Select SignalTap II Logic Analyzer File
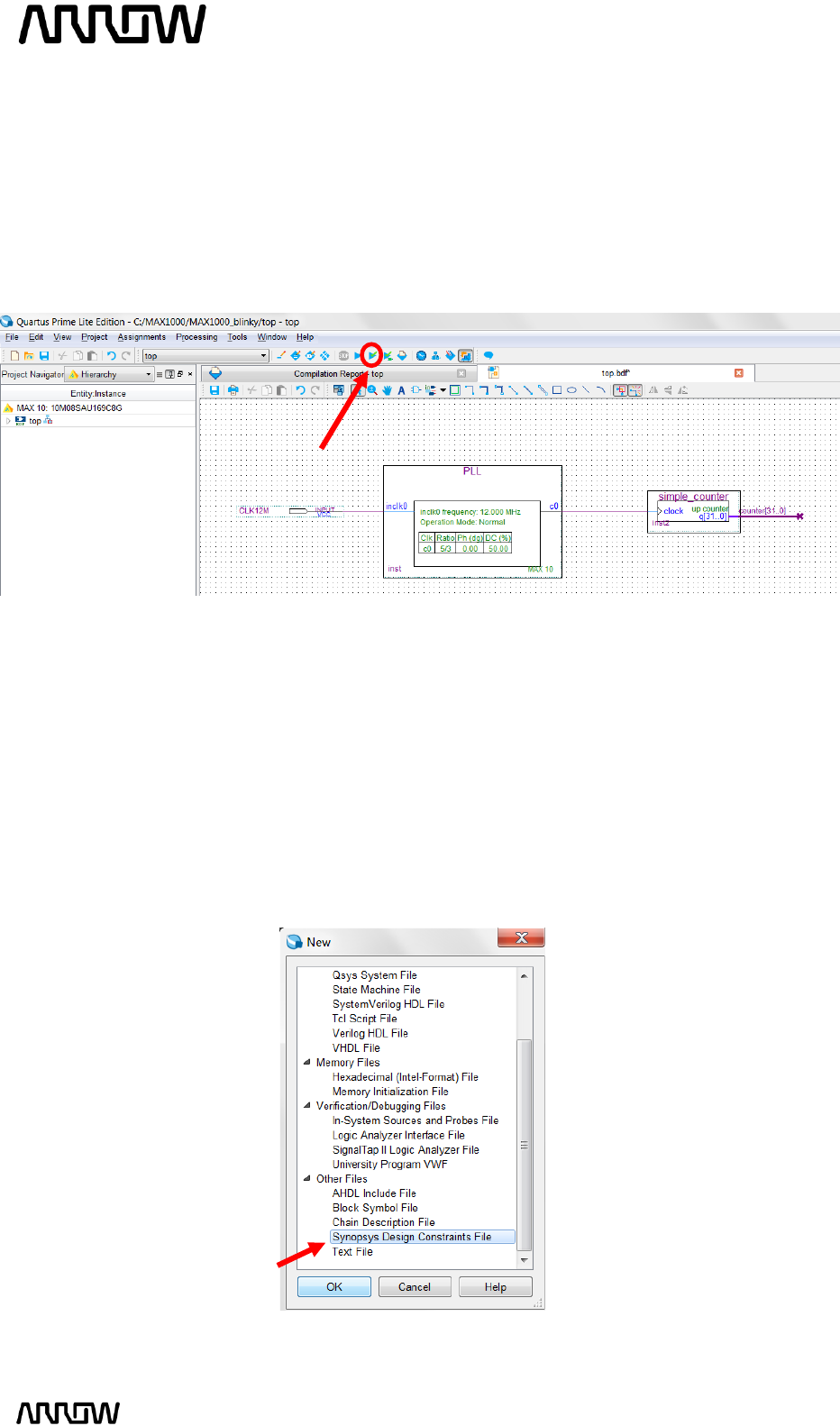 pos(406,1150)
